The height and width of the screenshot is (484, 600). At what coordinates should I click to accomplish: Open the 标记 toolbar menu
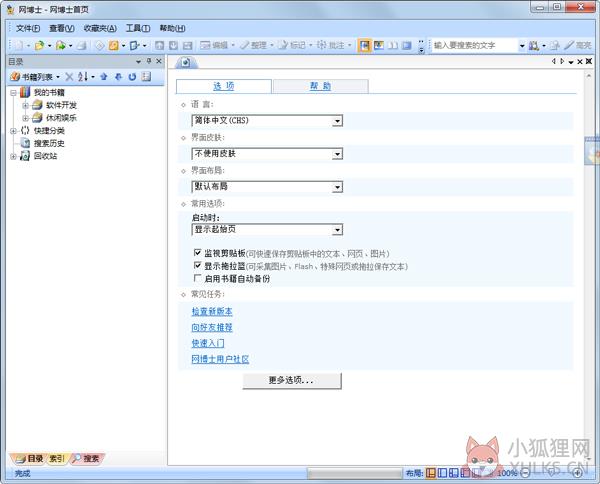295,46
